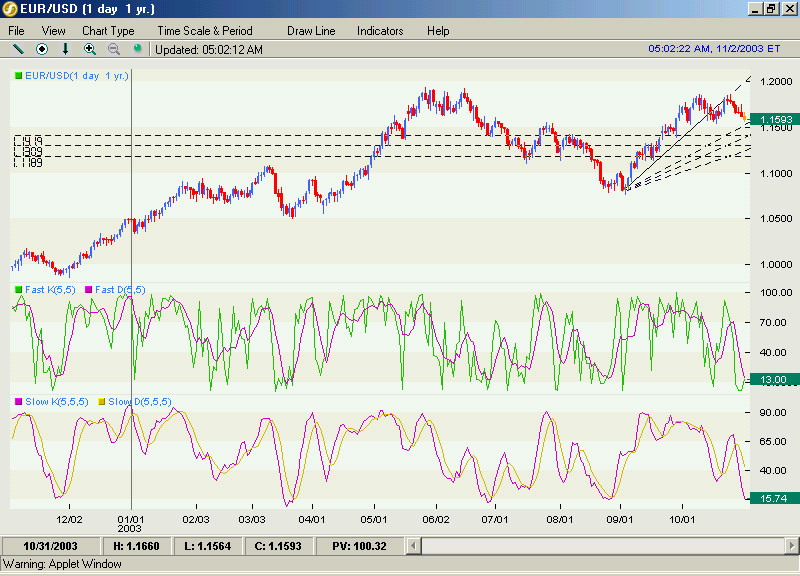Click the Slow K(5,5,5) indicator label
The image size is (800, 576).
[x=57, y=402]
